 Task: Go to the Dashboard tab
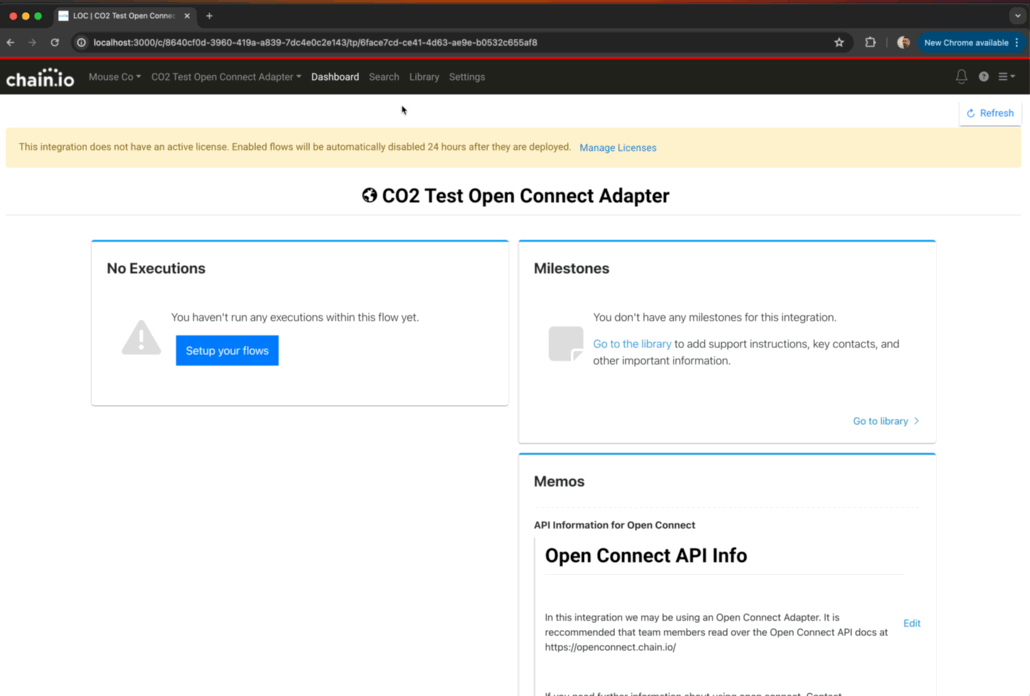click(335, 77)
